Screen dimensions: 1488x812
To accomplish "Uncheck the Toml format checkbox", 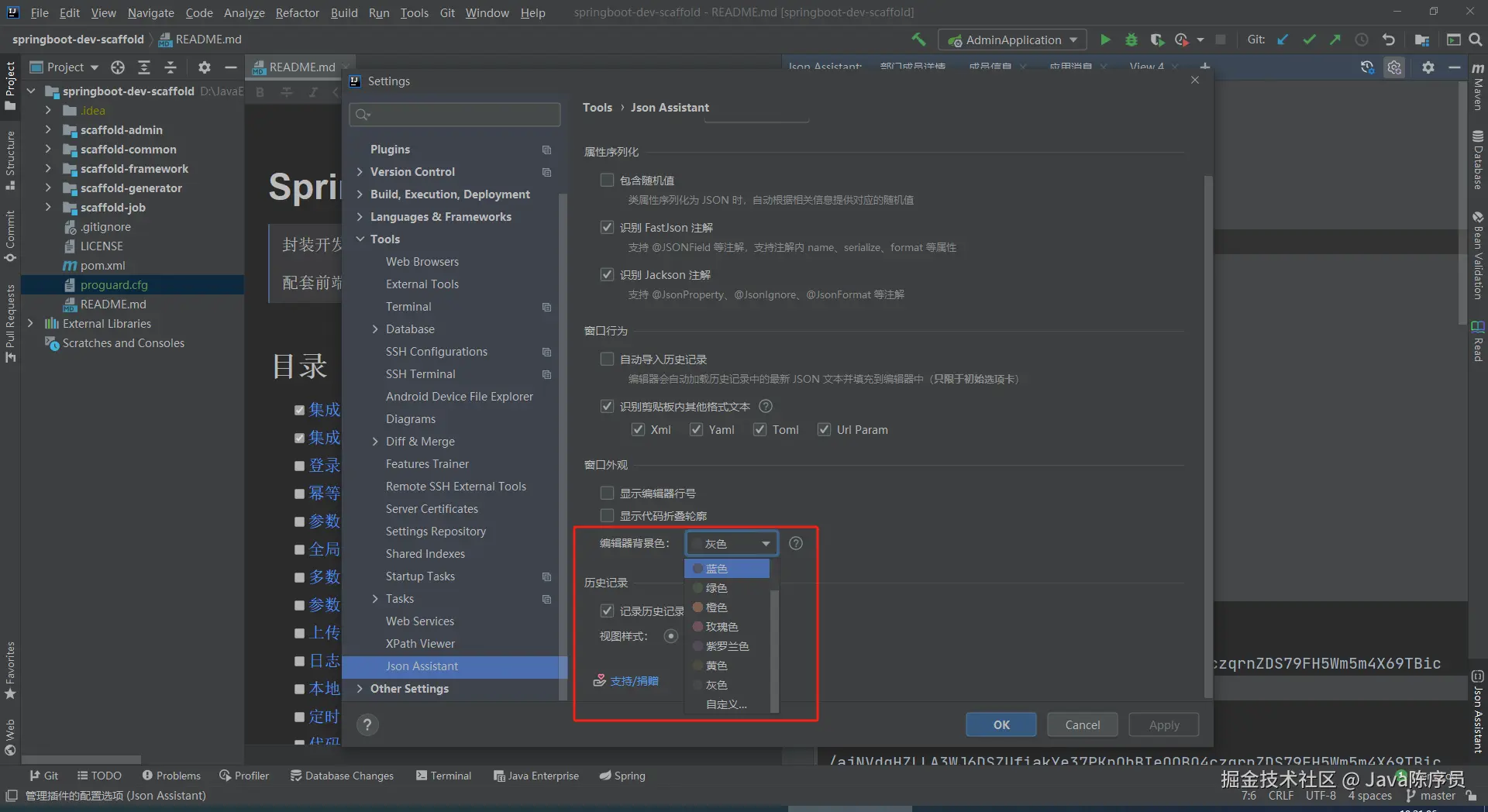I will click(759, 429).
